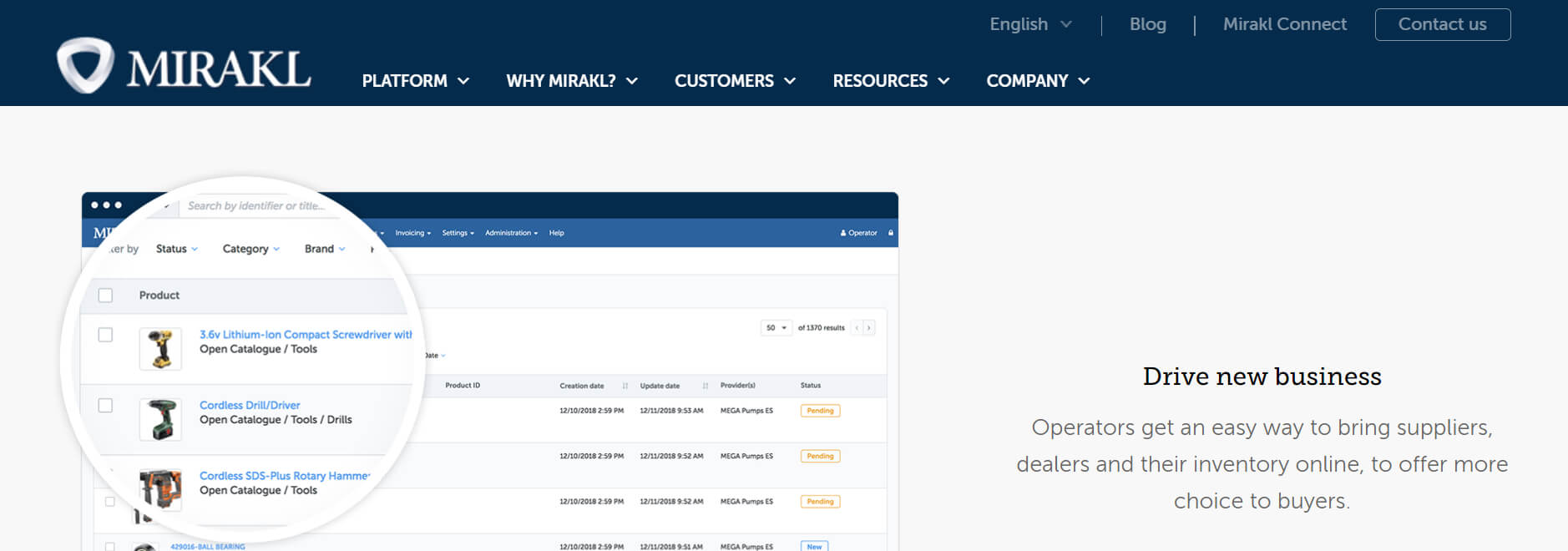Expand the Status filter dropdown

coord(177,249)
